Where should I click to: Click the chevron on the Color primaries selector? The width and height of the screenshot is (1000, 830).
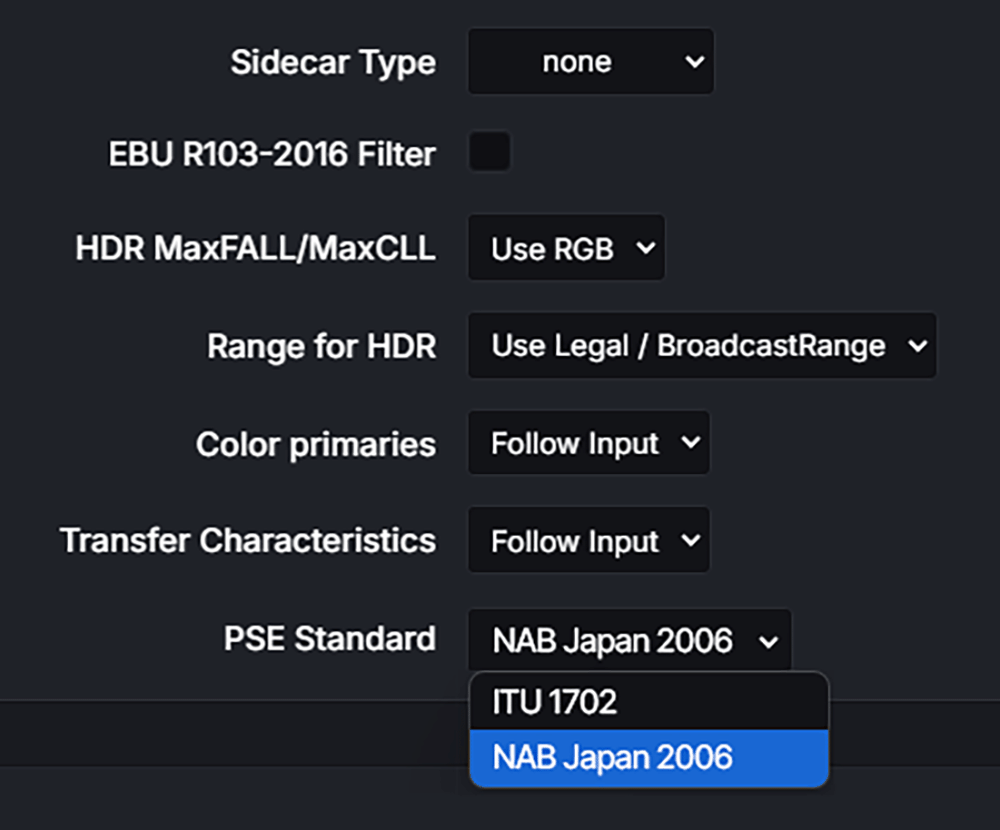pyautogui.click(x=691, y=442)
